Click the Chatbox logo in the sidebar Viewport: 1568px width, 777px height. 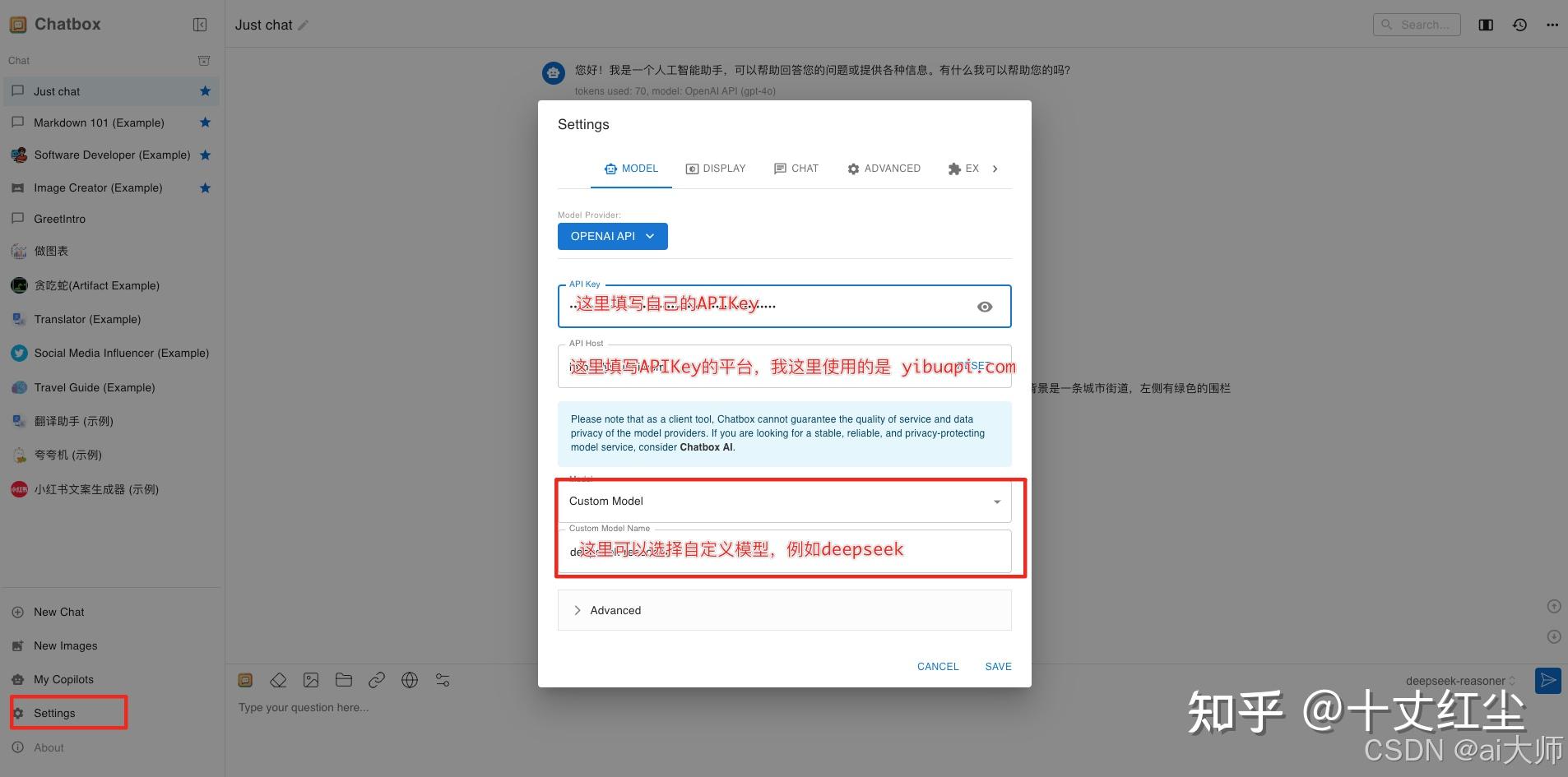coord(18,25)
